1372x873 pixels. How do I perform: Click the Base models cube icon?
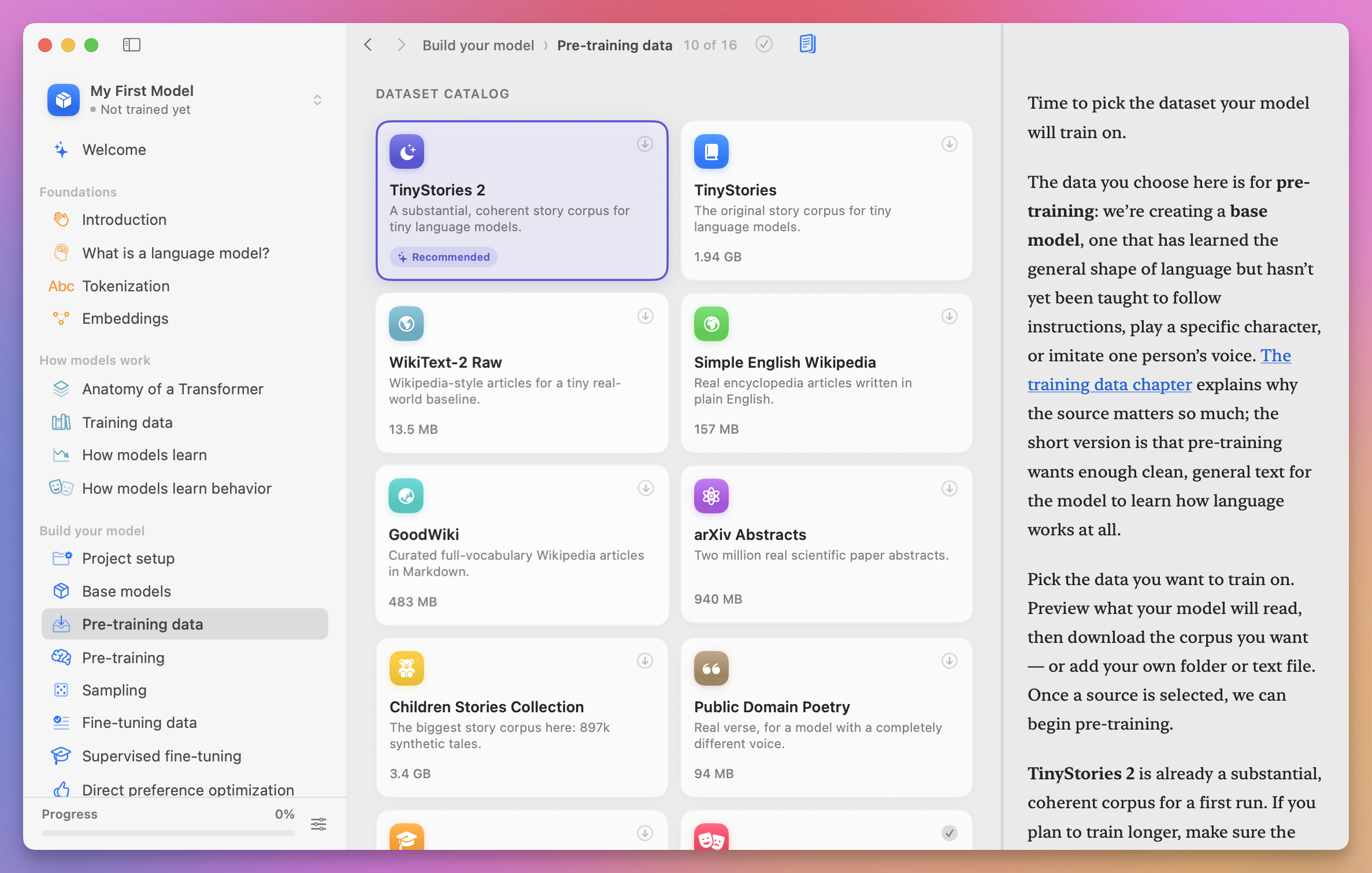point(61,591)
